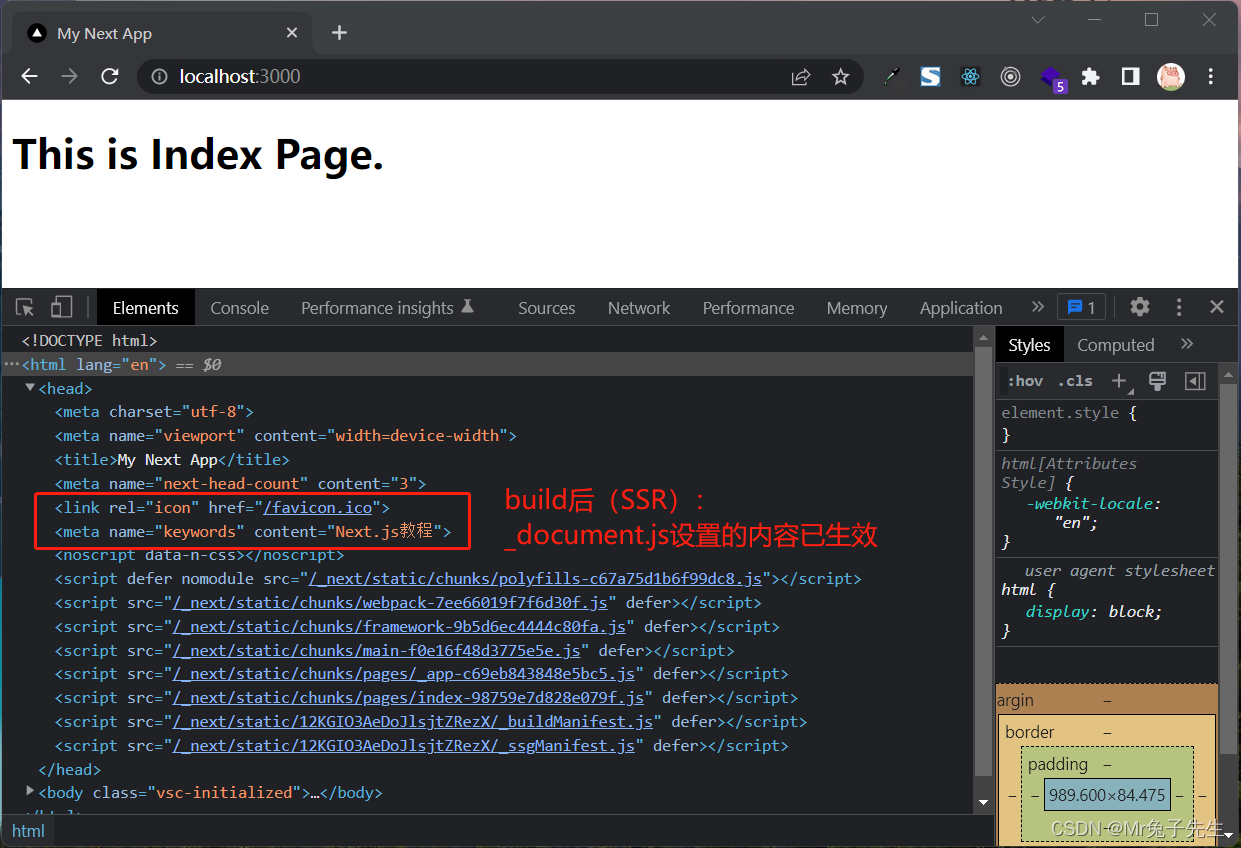Screen dimensions: 1241x848
Task: Bookmark this tab with the star icon
Action: [x=841, y=77]
